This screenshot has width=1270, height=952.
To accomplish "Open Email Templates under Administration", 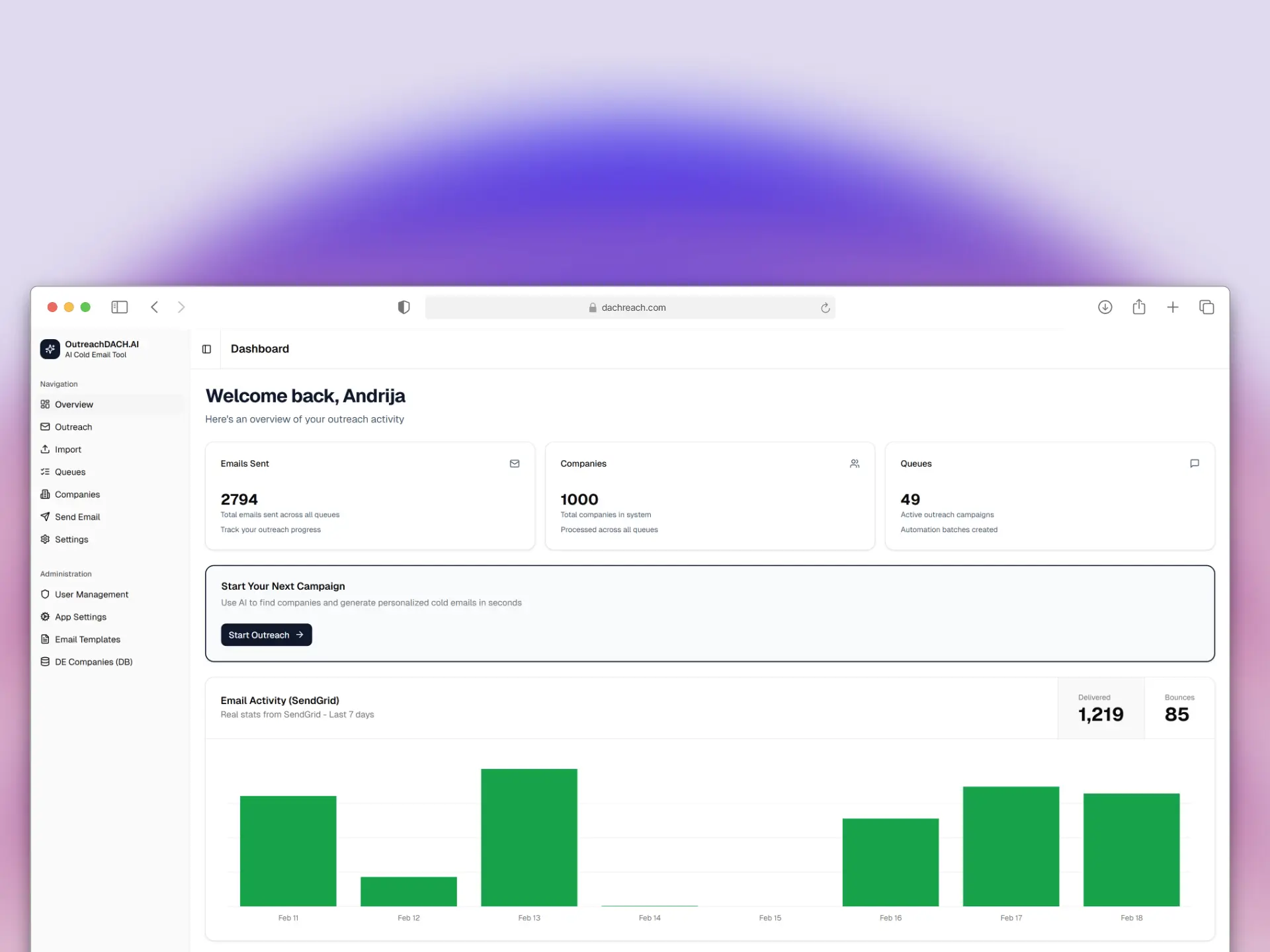I will (87, 639).
